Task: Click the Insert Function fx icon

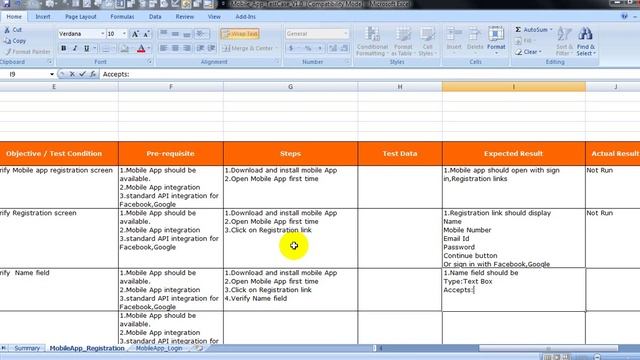Action: click(x=93, y=74)
